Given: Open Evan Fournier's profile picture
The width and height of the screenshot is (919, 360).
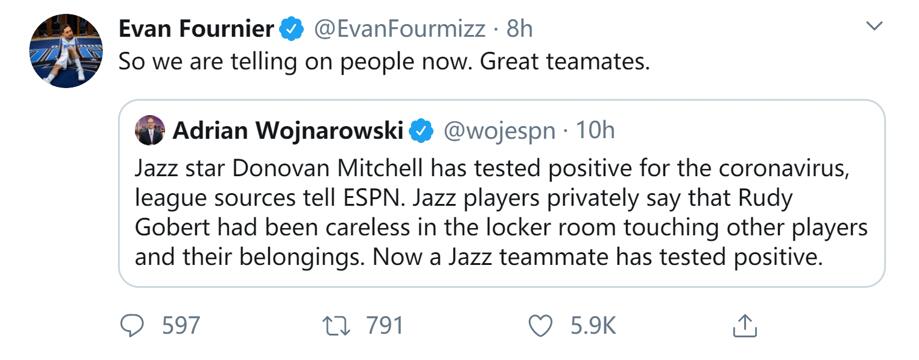Looking at the screenshot, I should click(66, 51).
